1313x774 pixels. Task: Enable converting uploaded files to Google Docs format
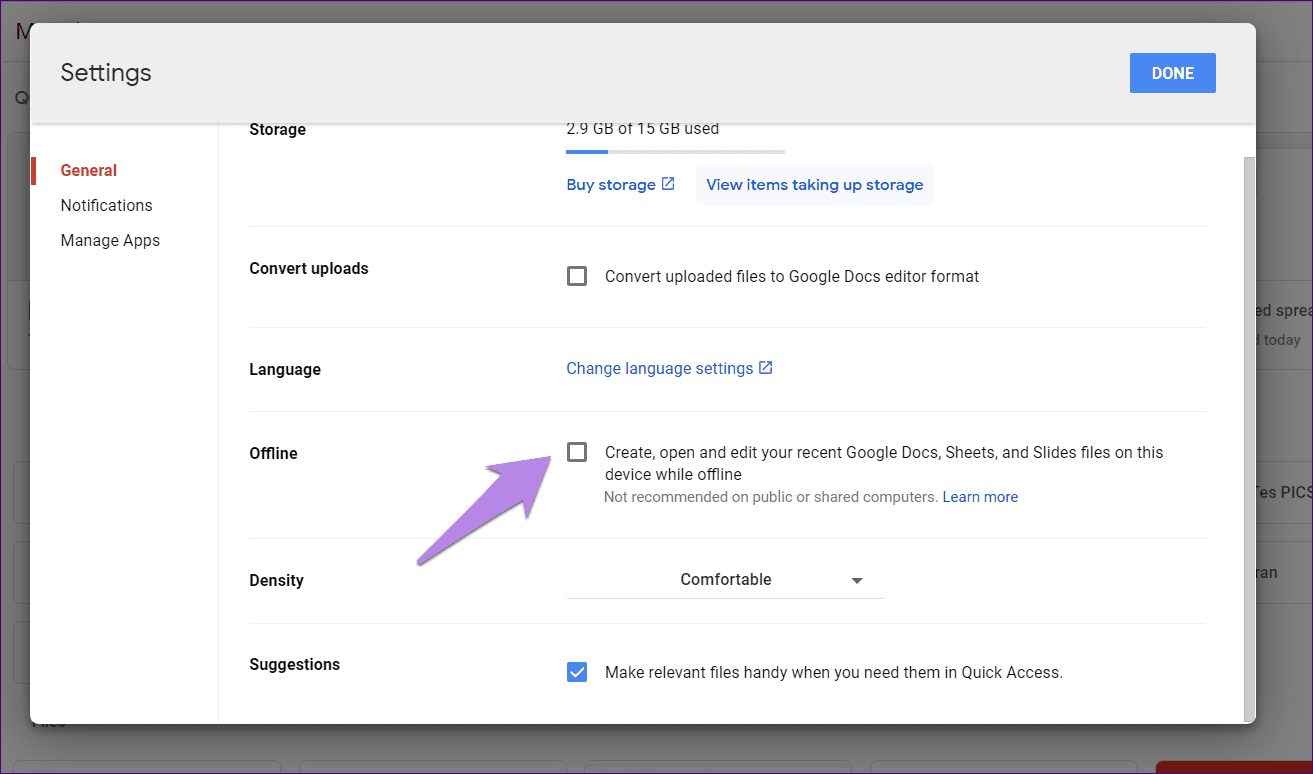click(577, 275)
